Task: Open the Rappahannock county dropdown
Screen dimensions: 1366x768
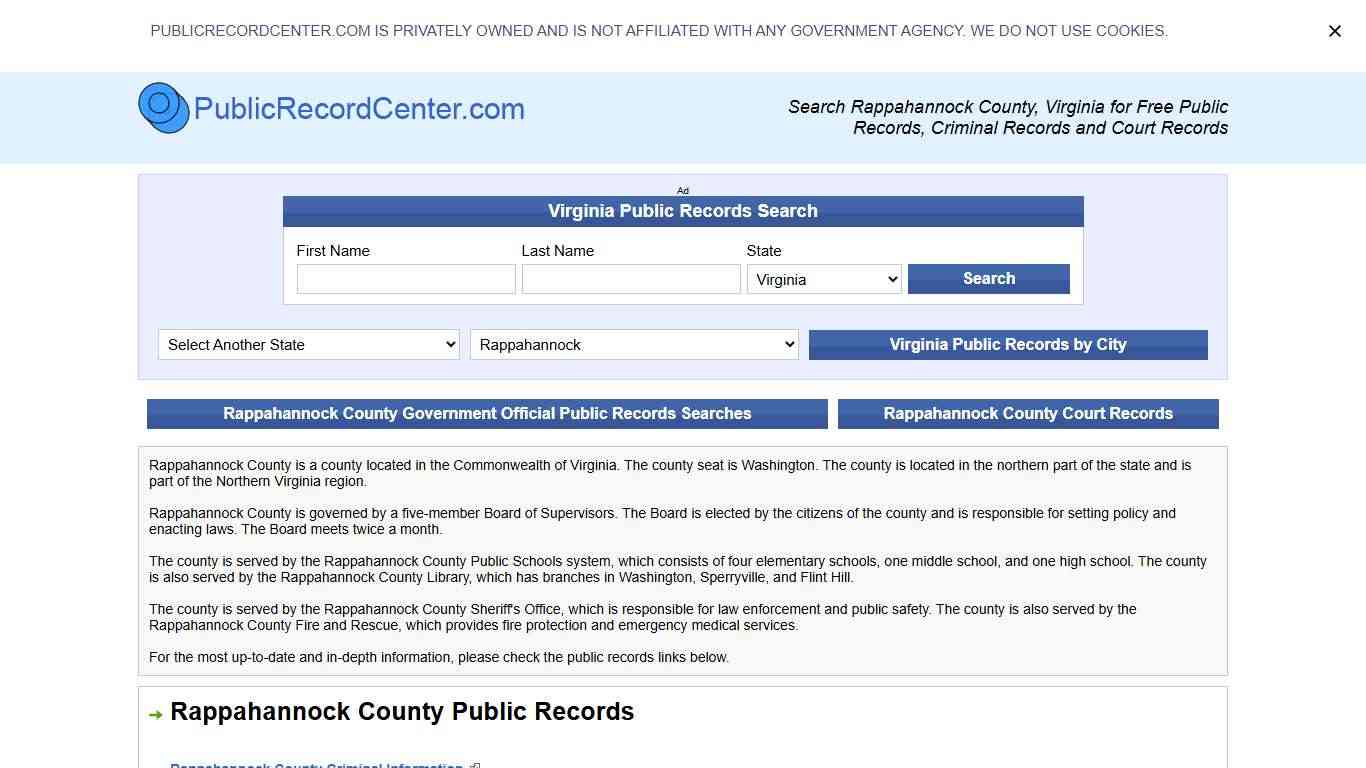Action: coord(634,344)
